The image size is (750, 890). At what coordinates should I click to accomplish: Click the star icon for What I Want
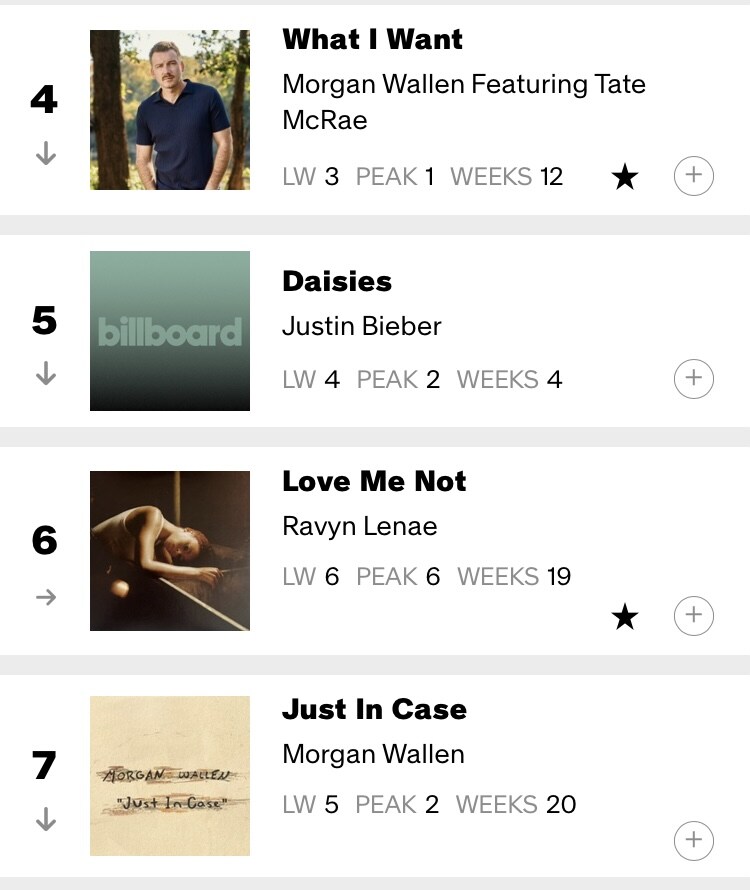click(x=625, y=178)
